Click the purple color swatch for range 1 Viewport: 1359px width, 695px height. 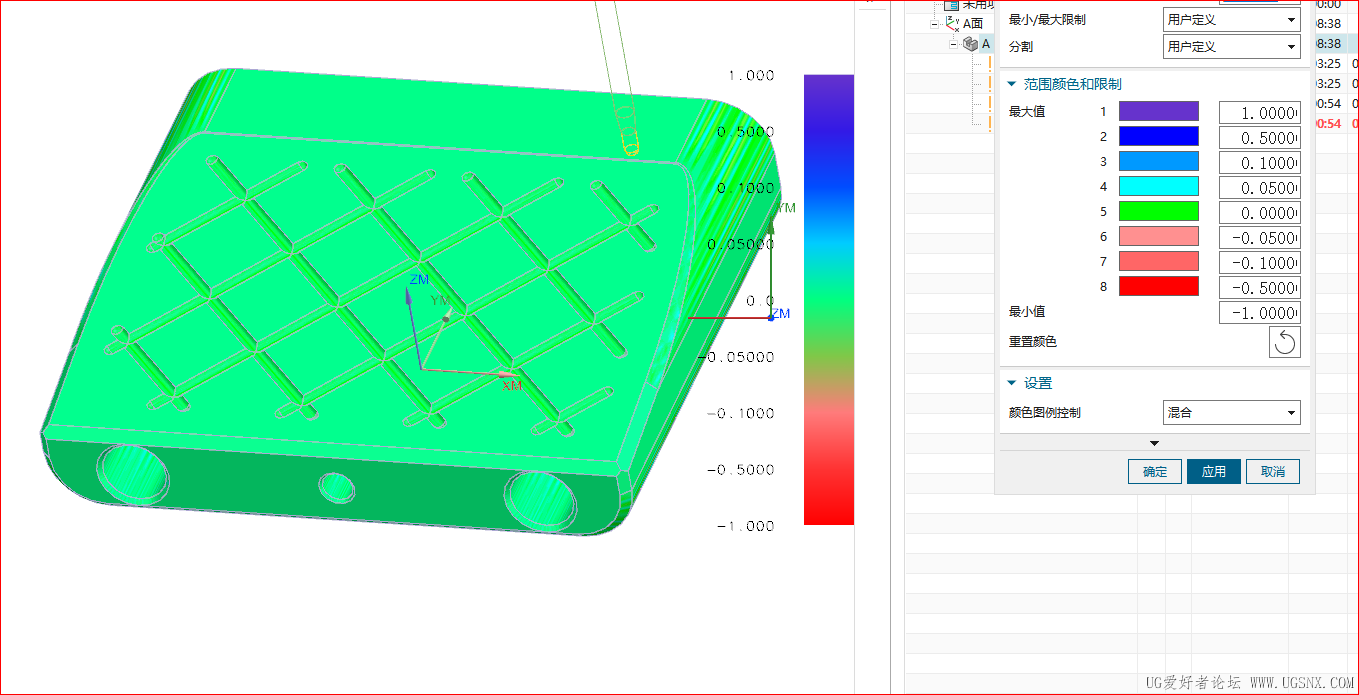[x=1158, y=112]
